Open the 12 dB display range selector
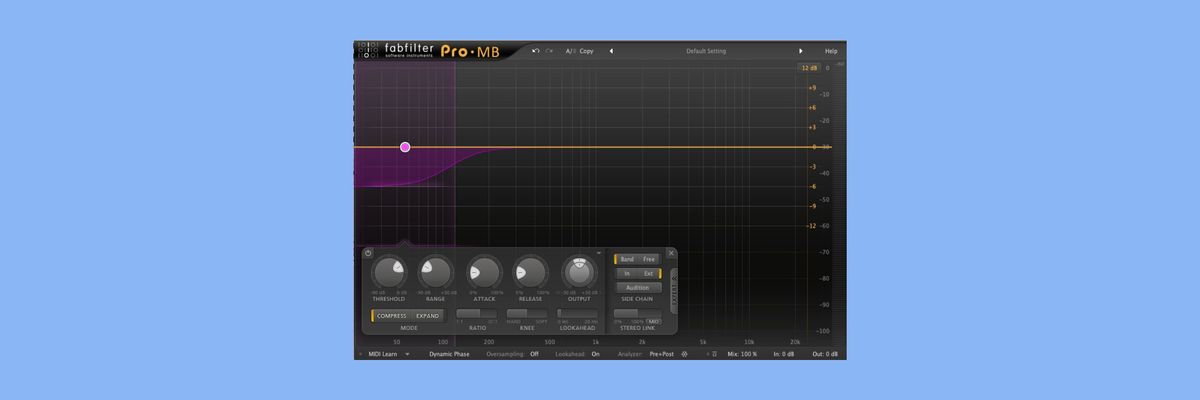Viewport: 1200px width, 400px height. coord(809,68)
